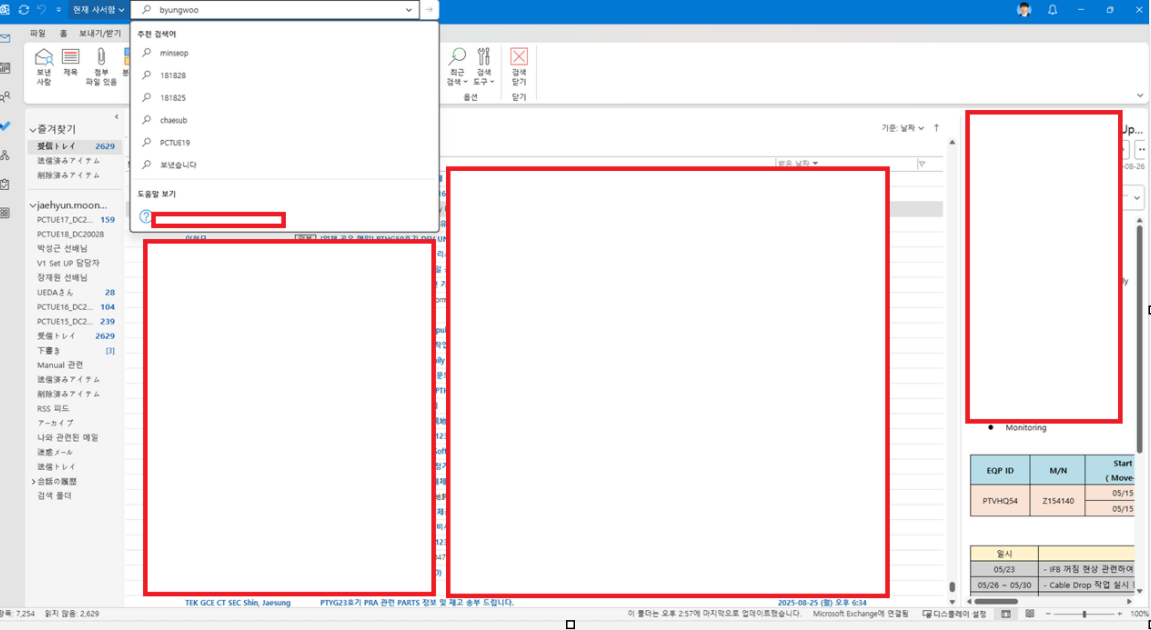
Task: Open the search scope dropdown 현재 사서함
Action: (x=98, y=10)
